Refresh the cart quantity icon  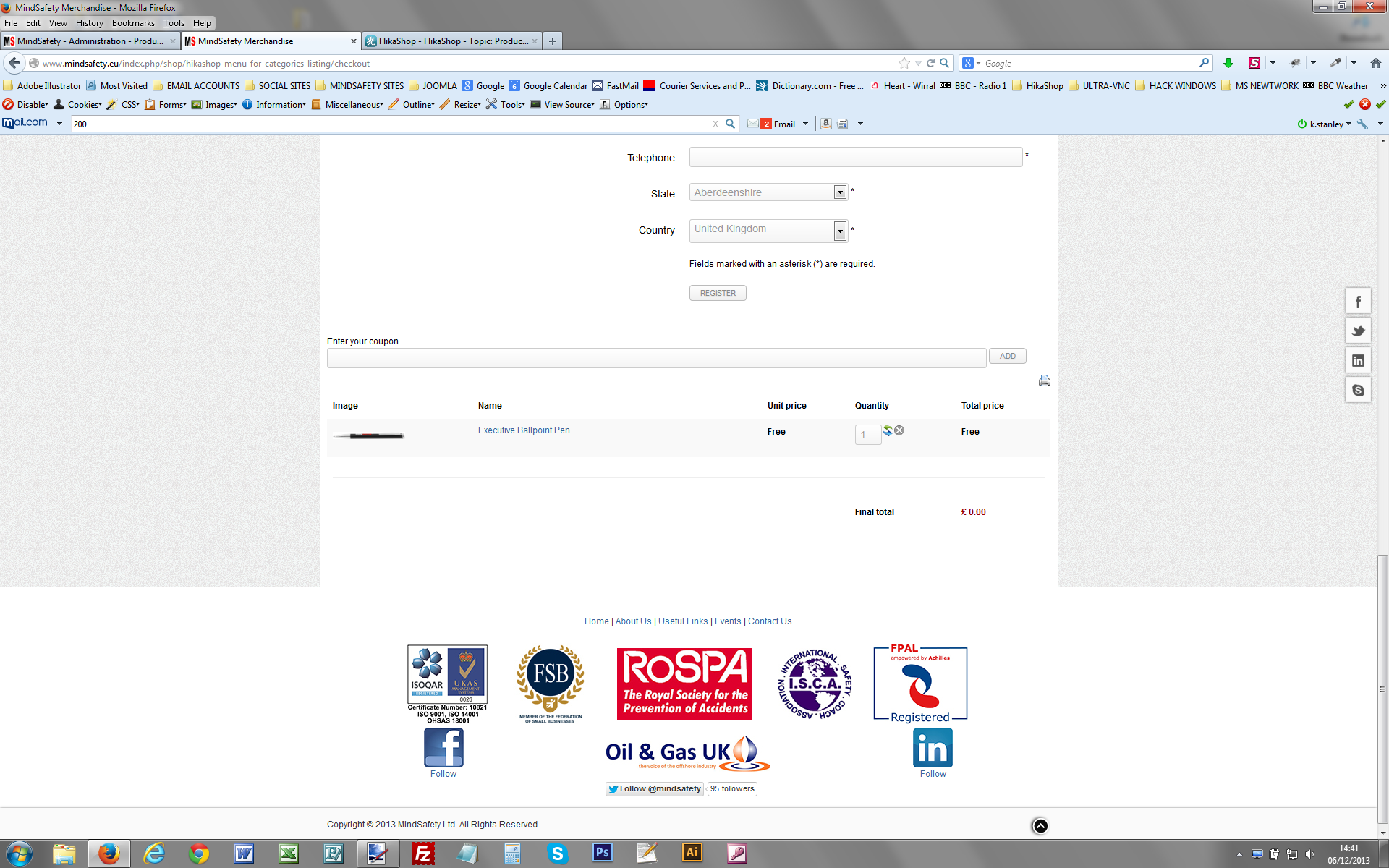888,430
